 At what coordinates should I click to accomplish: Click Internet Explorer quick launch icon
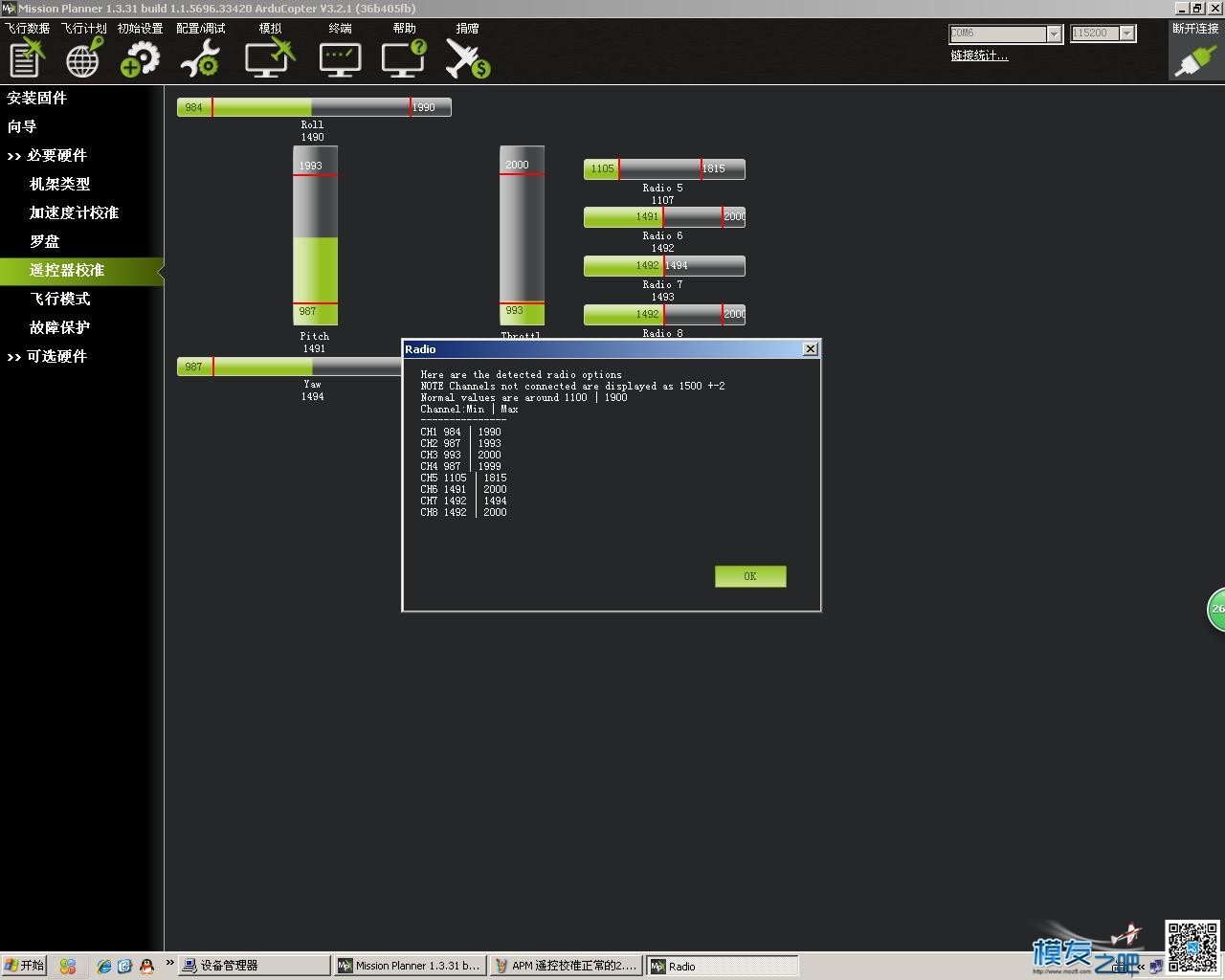click(104, 967)
